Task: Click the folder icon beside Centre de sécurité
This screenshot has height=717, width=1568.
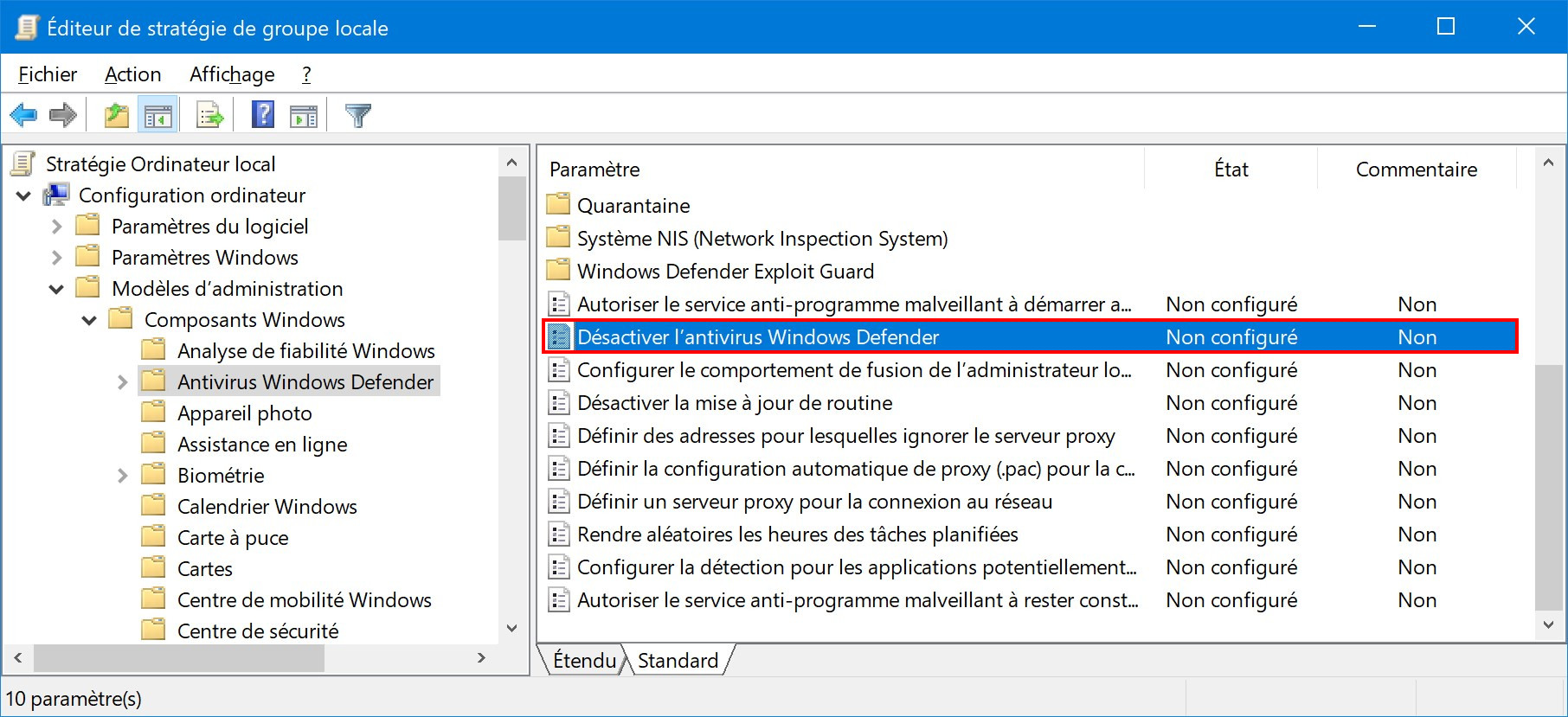Action: 153,630
